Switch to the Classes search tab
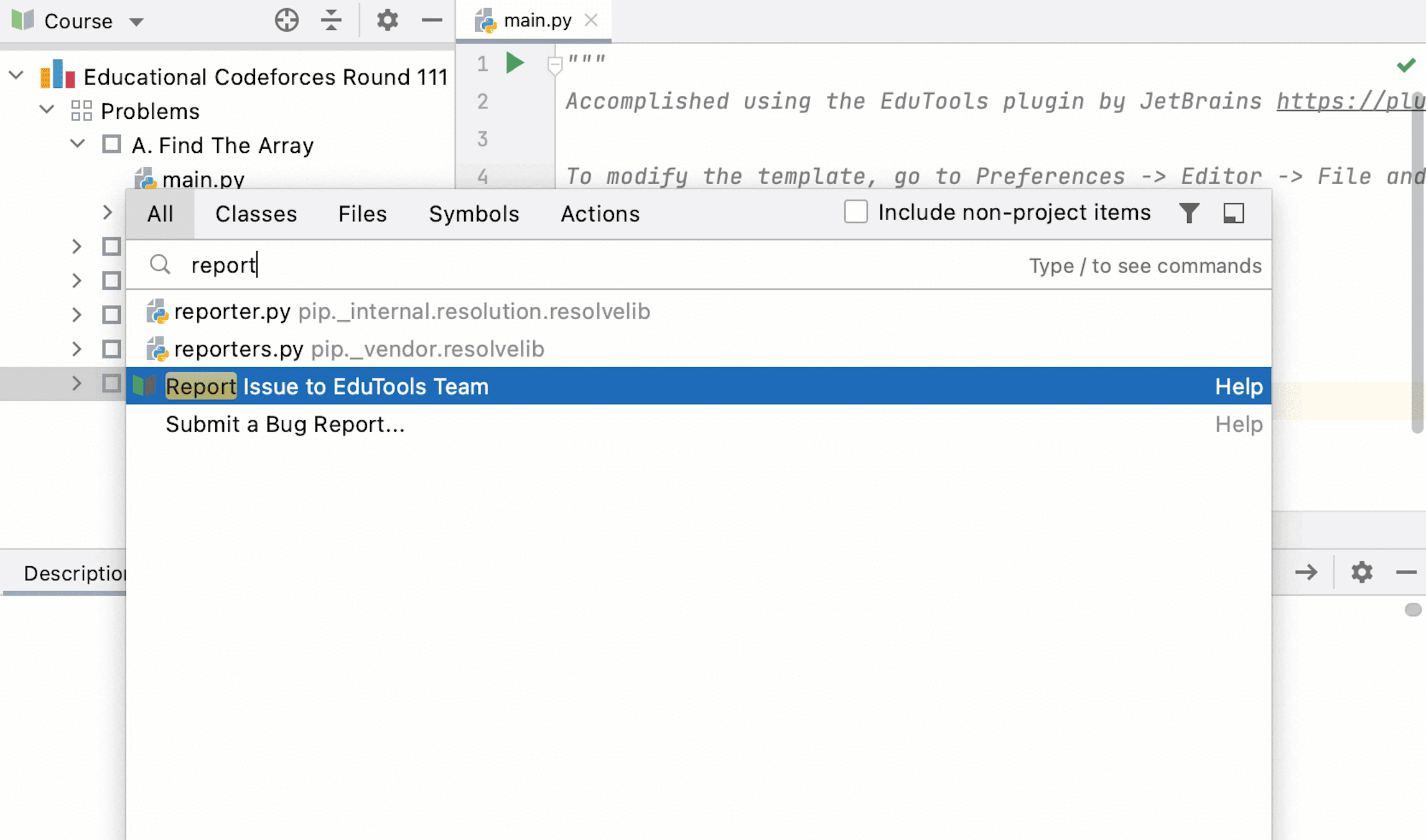The width and height of the screenshot is (1426, 840). tap(256, 213)
